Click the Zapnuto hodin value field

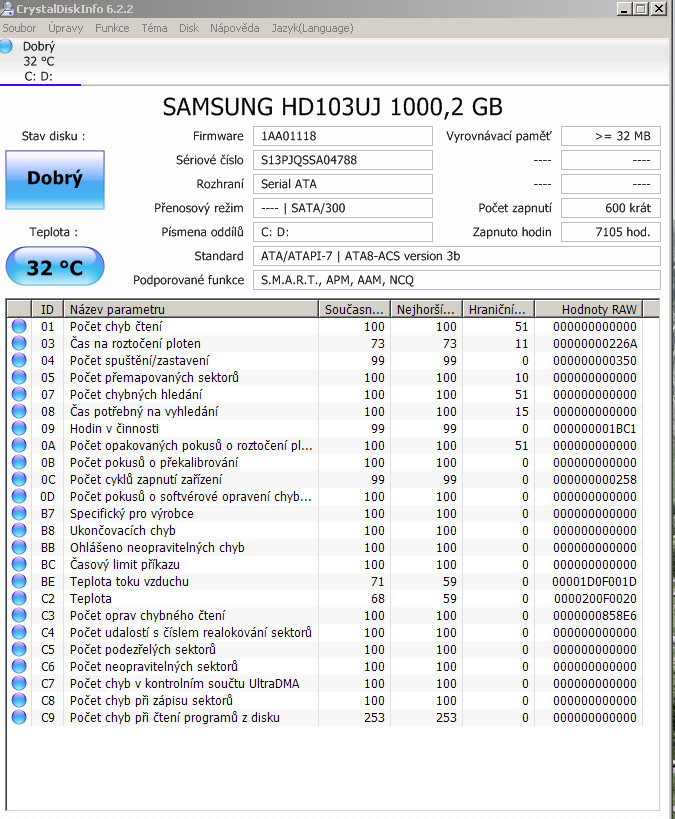coord(610,232)
